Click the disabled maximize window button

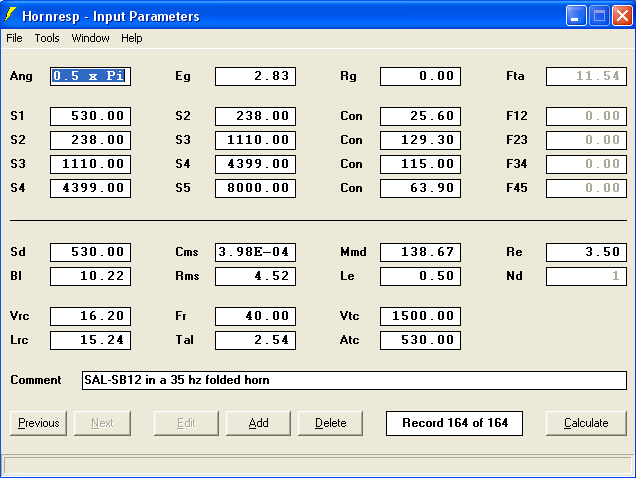click(x=599, y=16)
